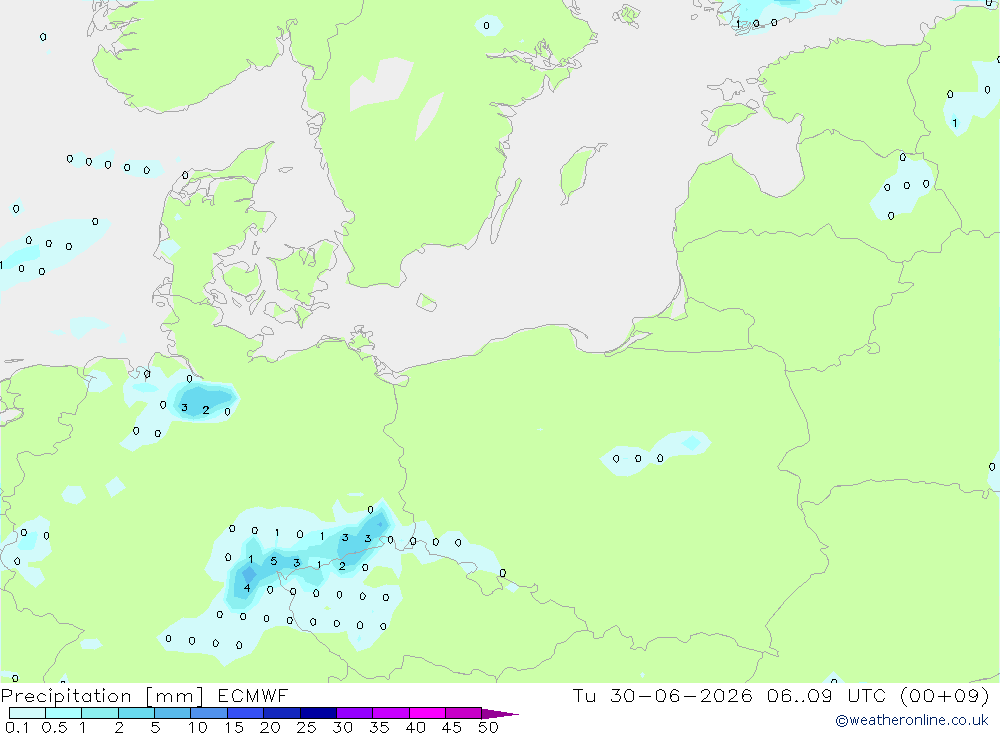This screenshot has height=733, width=1000.
Task: Click the '0.5' legend scale label
Action: (x=54, y=727)
